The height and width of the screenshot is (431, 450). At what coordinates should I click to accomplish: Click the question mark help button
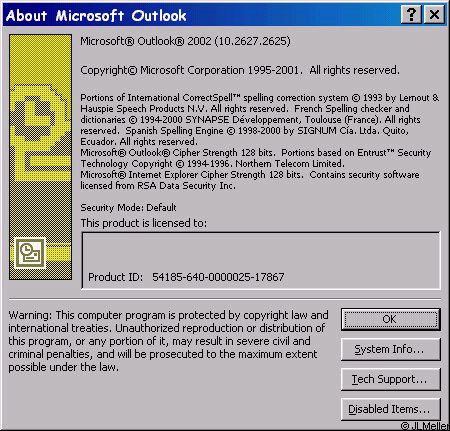click(x=412, y=15)
